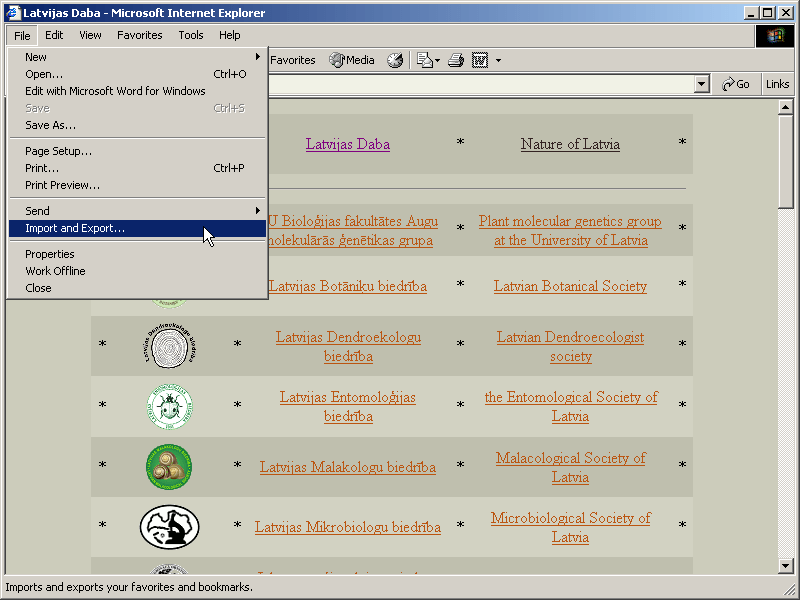Click the vertical scrollbar up arrow
Screen dimensions: 800x600
click(x=785, y=107)
